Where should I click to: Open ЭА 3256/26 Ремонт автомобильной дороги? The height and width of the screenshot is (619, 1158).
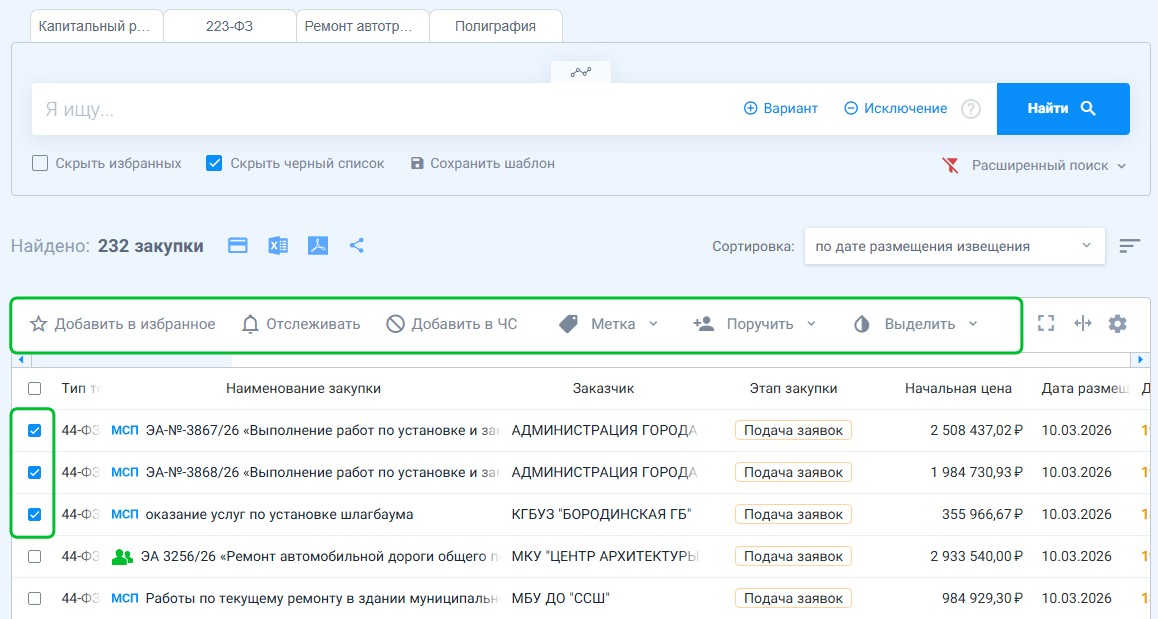(x=321, y=556)
